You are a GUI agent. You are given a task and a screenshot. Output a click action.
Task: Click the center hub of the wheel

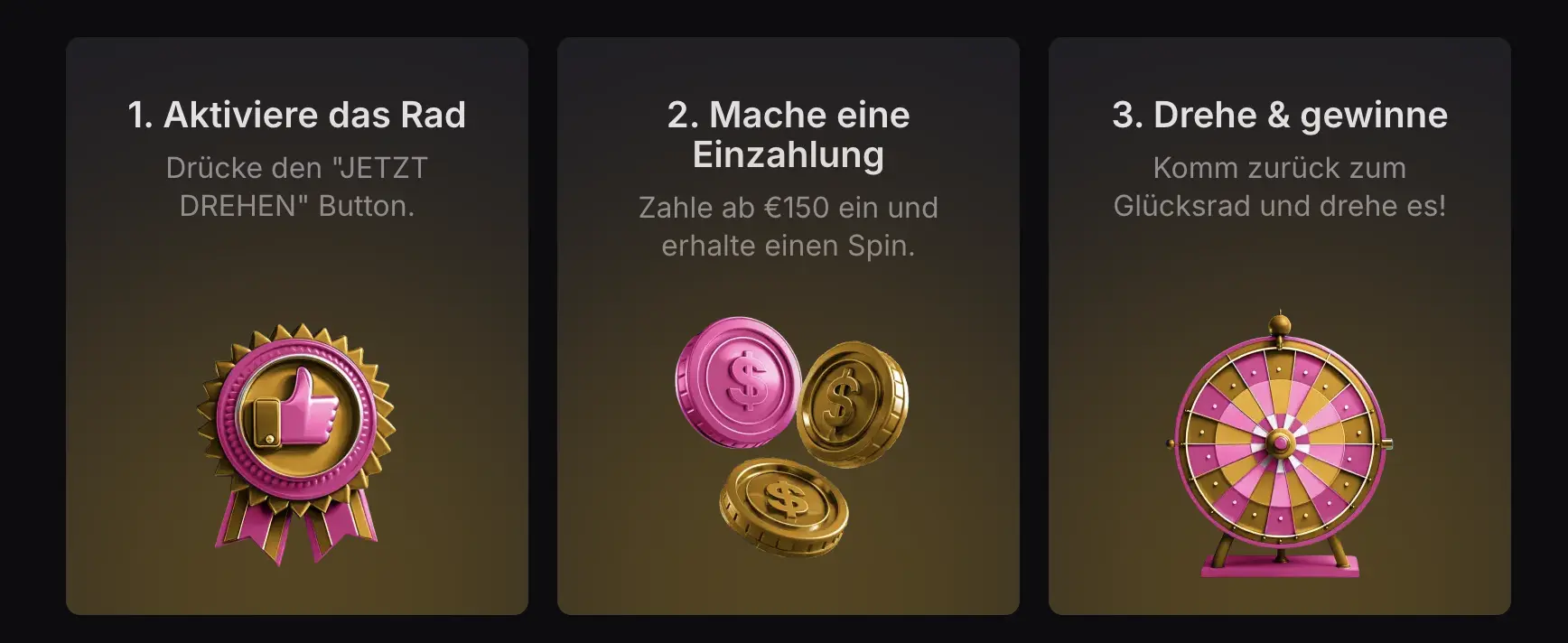[x=1280, y=443]
